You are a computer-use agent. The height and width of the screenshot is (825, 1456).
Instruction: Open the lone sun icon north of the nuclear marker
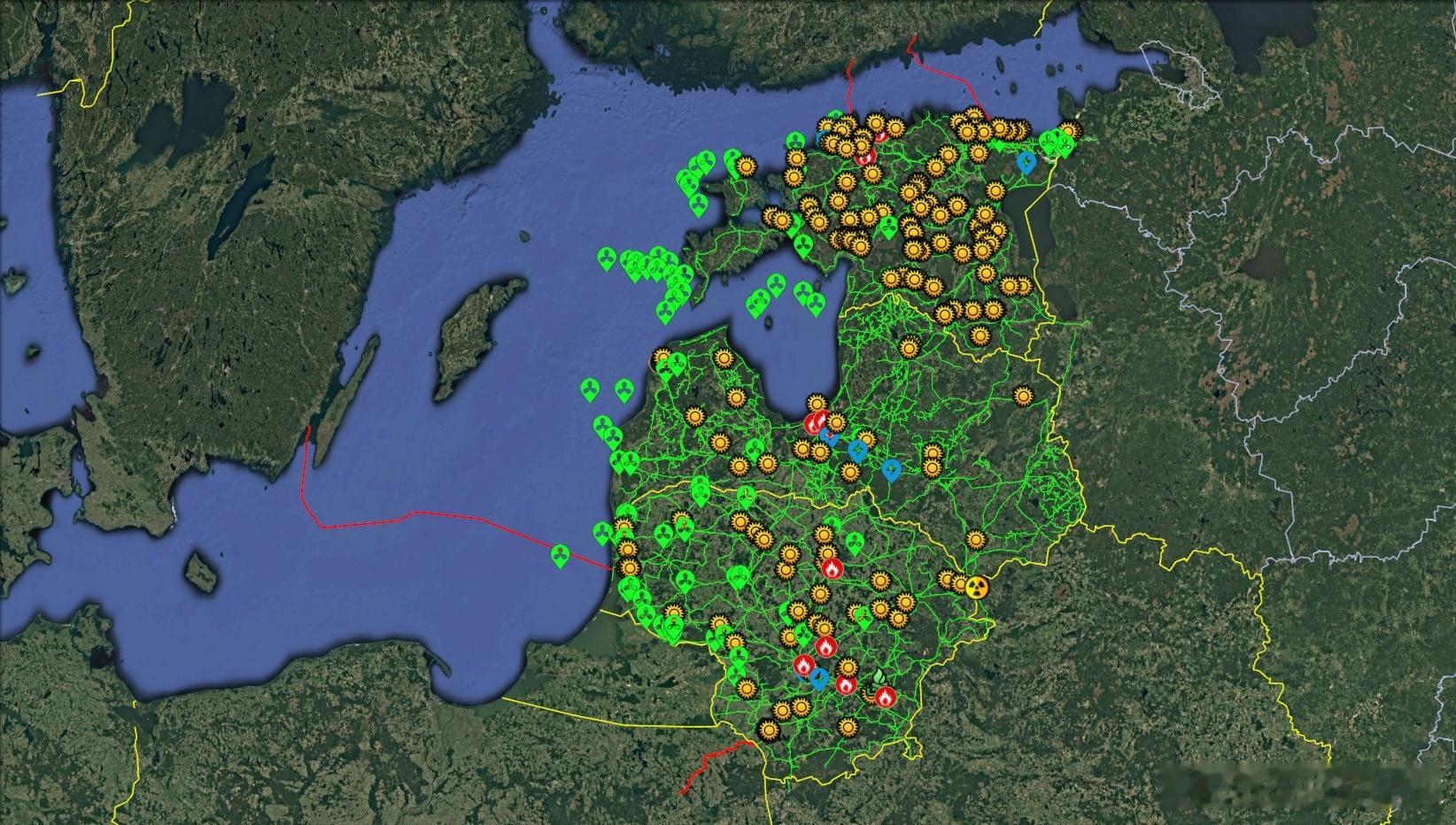[x=976, y=539]
